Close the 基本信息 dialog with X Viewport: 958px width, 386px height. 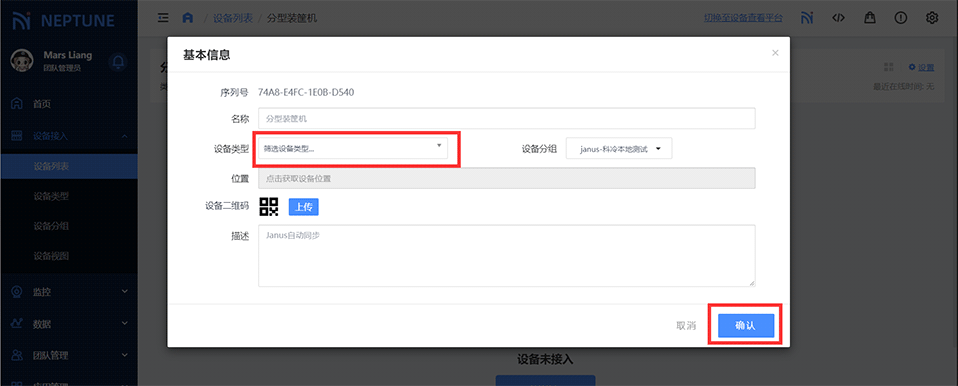coord(775,53)
